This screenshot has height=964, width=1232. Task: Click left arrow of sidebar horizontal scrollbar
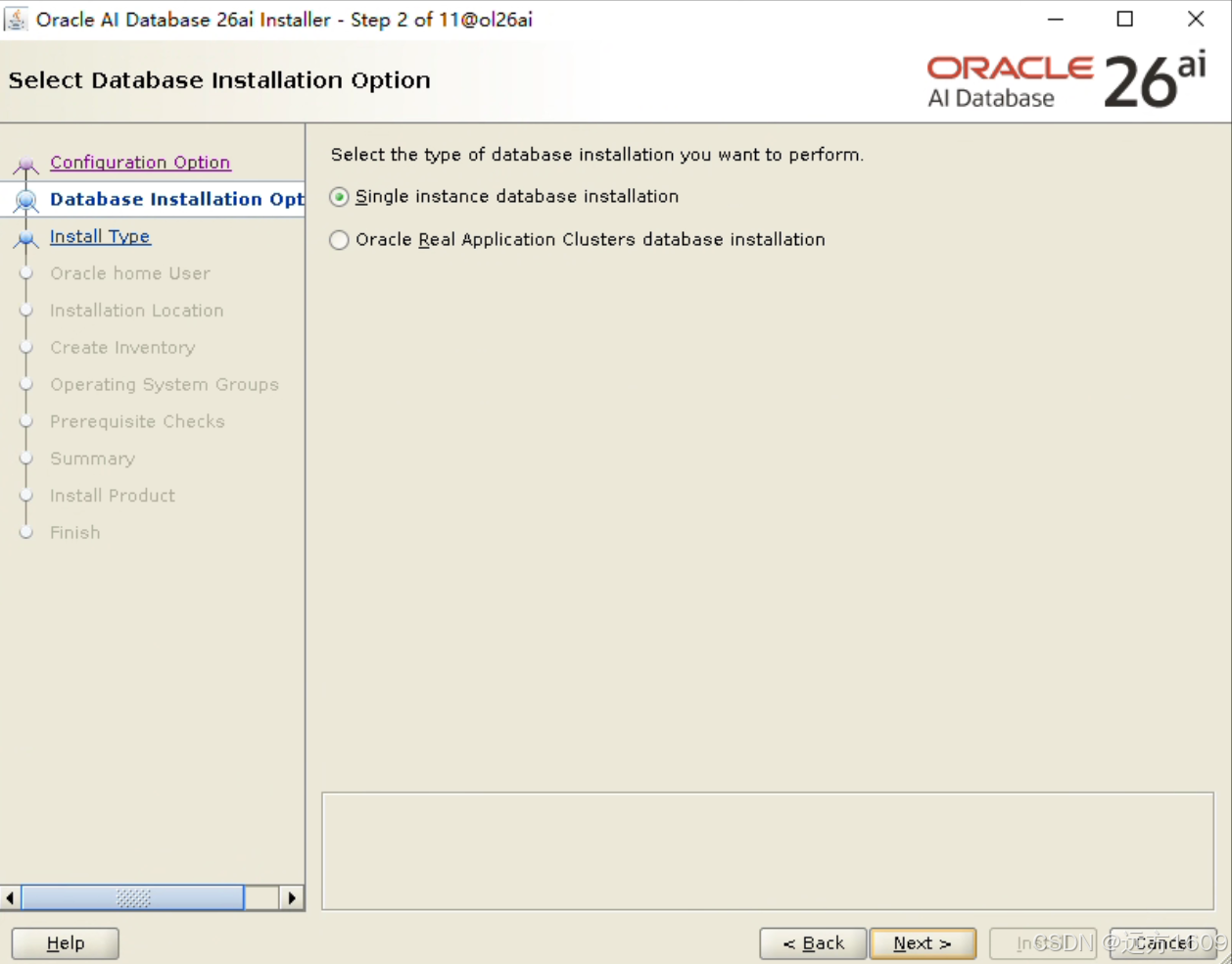[x=10, y=897]
